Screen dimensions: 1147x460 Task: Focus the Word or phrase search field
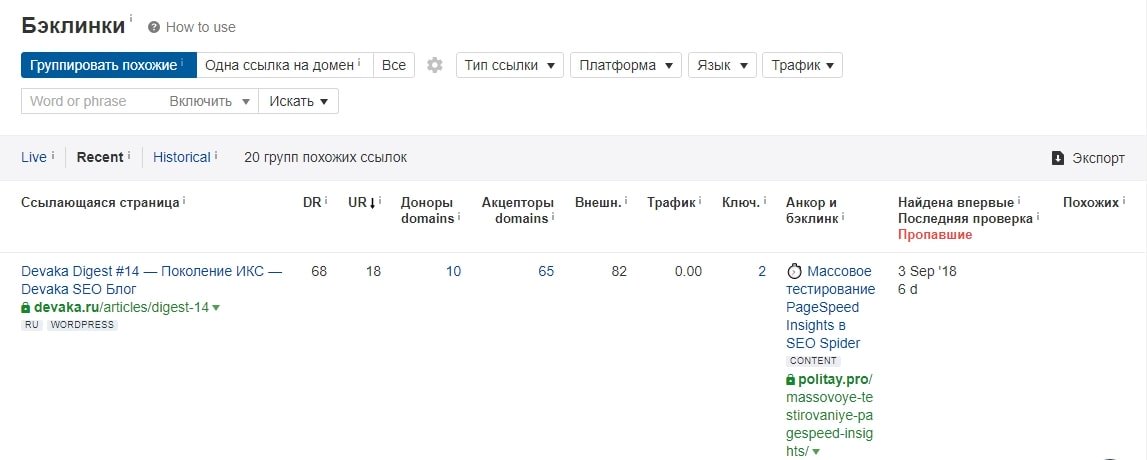point(93,102)
